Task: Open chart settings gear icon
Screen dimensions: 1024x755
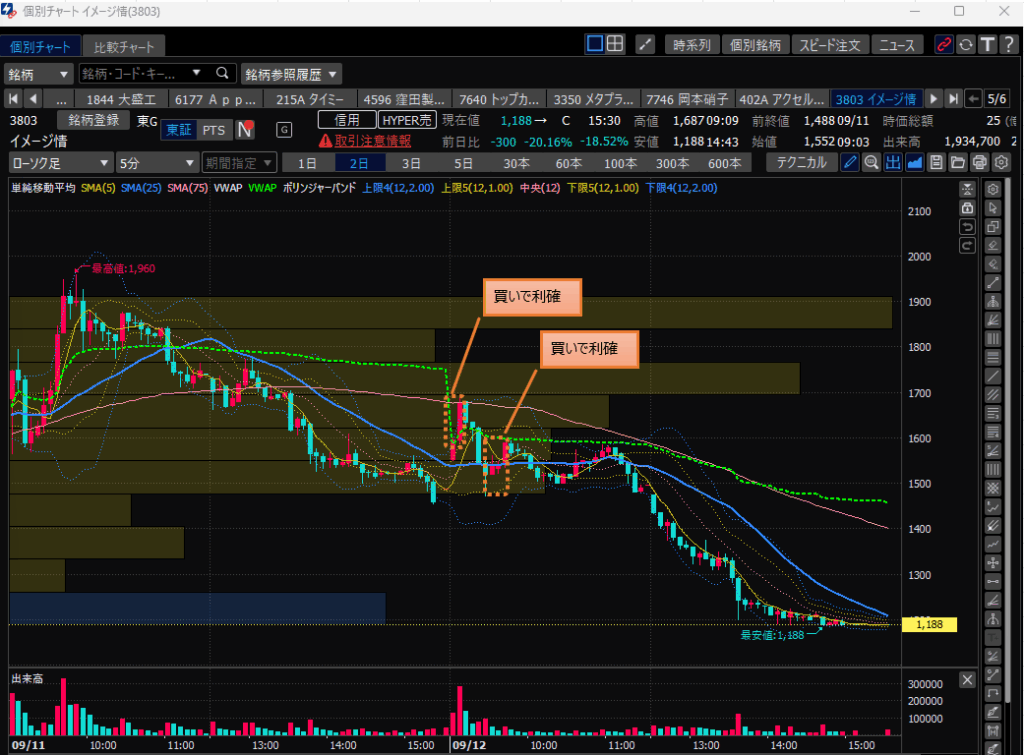Action: point(1001,163)
